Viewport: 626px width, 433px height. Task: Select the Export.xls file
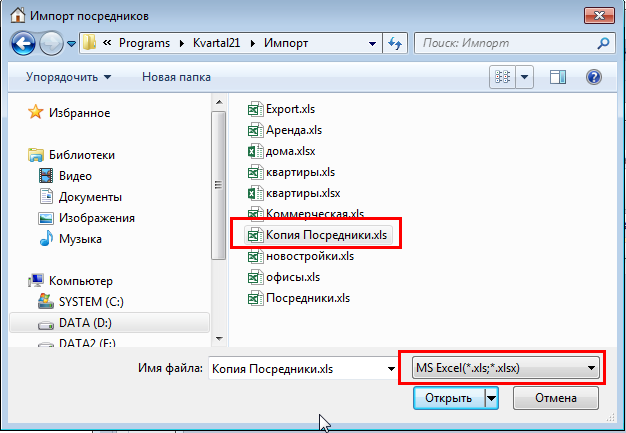click(290, 109)
